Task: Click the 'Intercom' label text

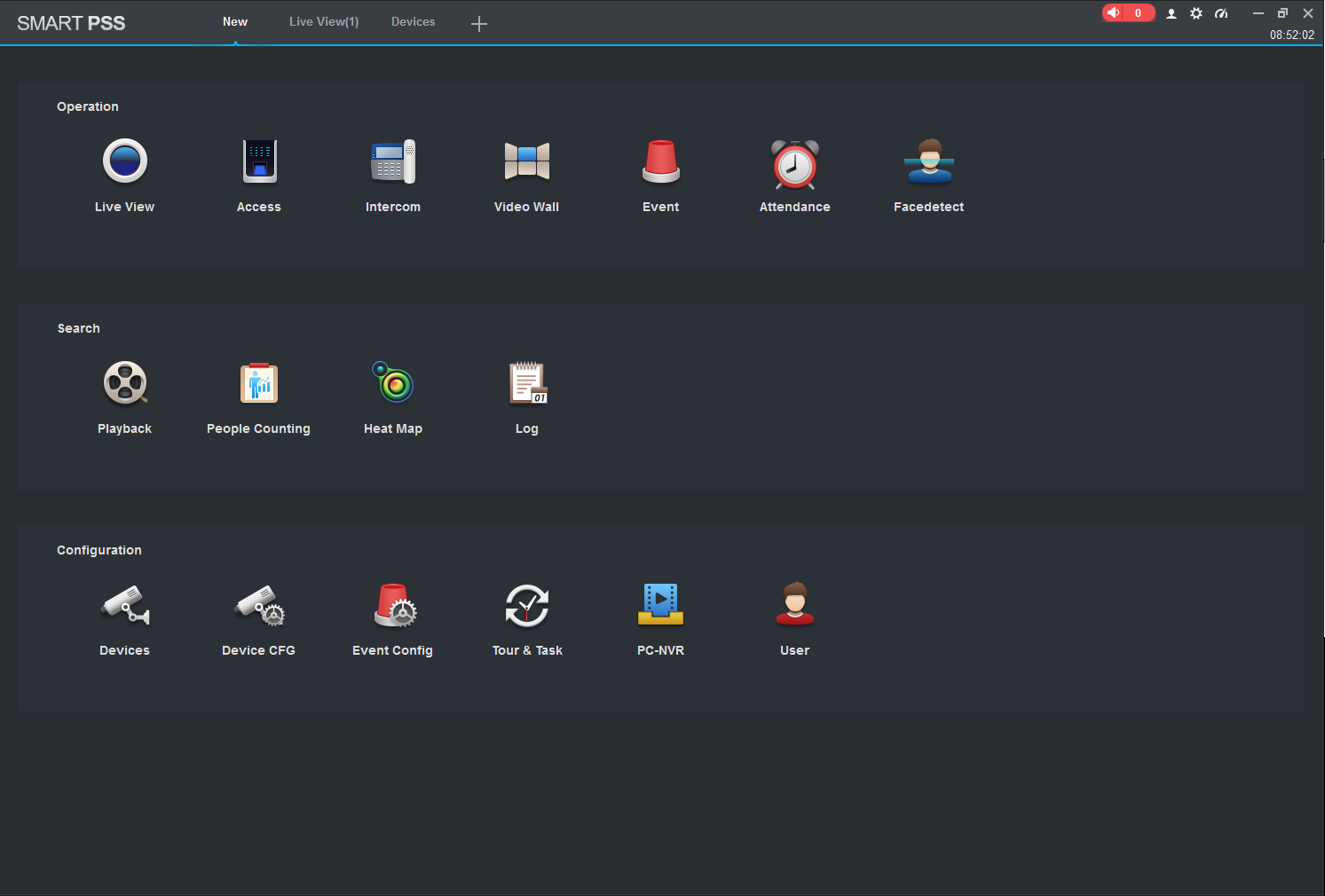Action: [x=393, y=207]
